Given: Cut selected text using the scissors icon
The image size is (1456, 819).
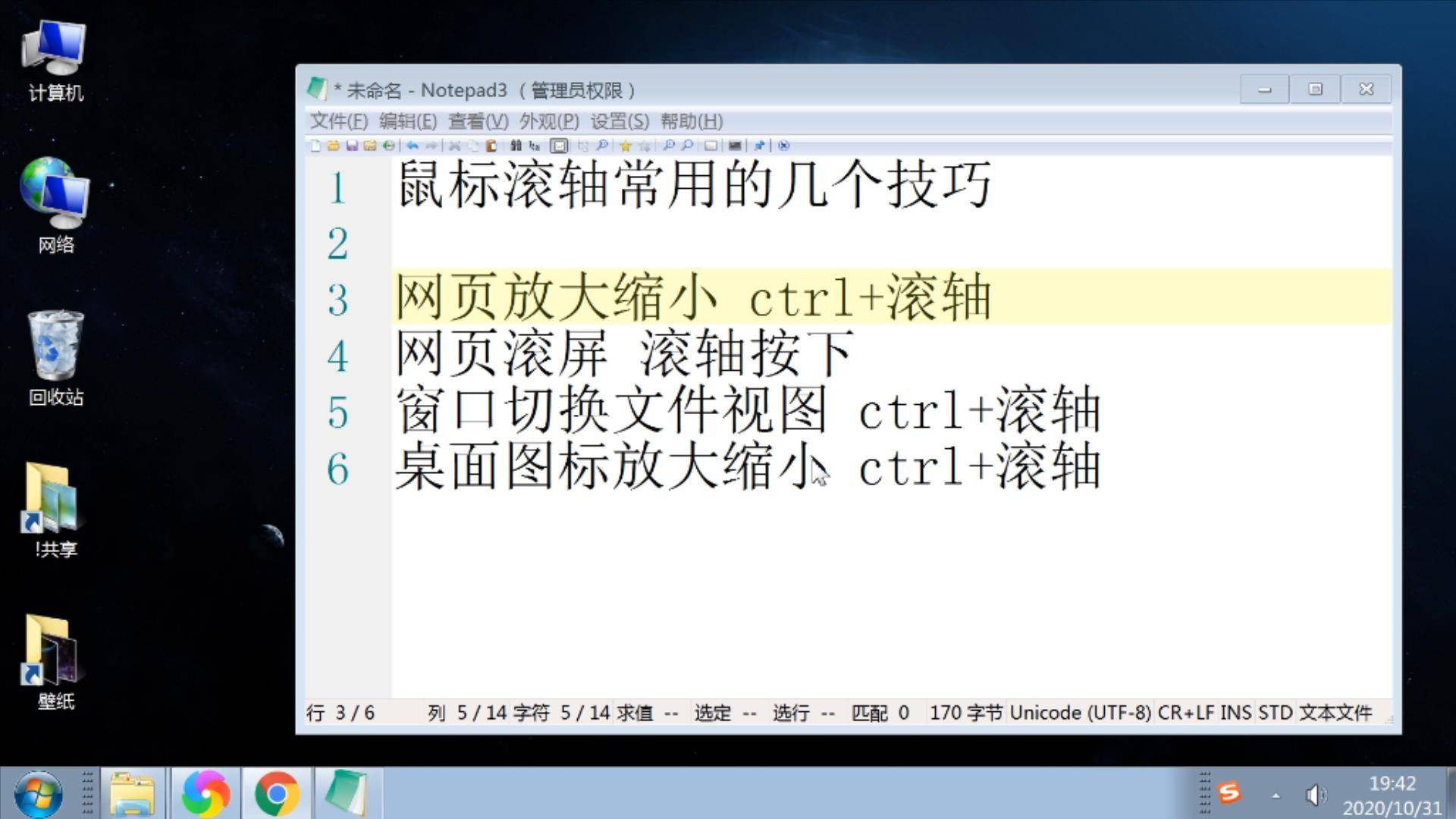Looking at the screenshot, I should [455, 145].
